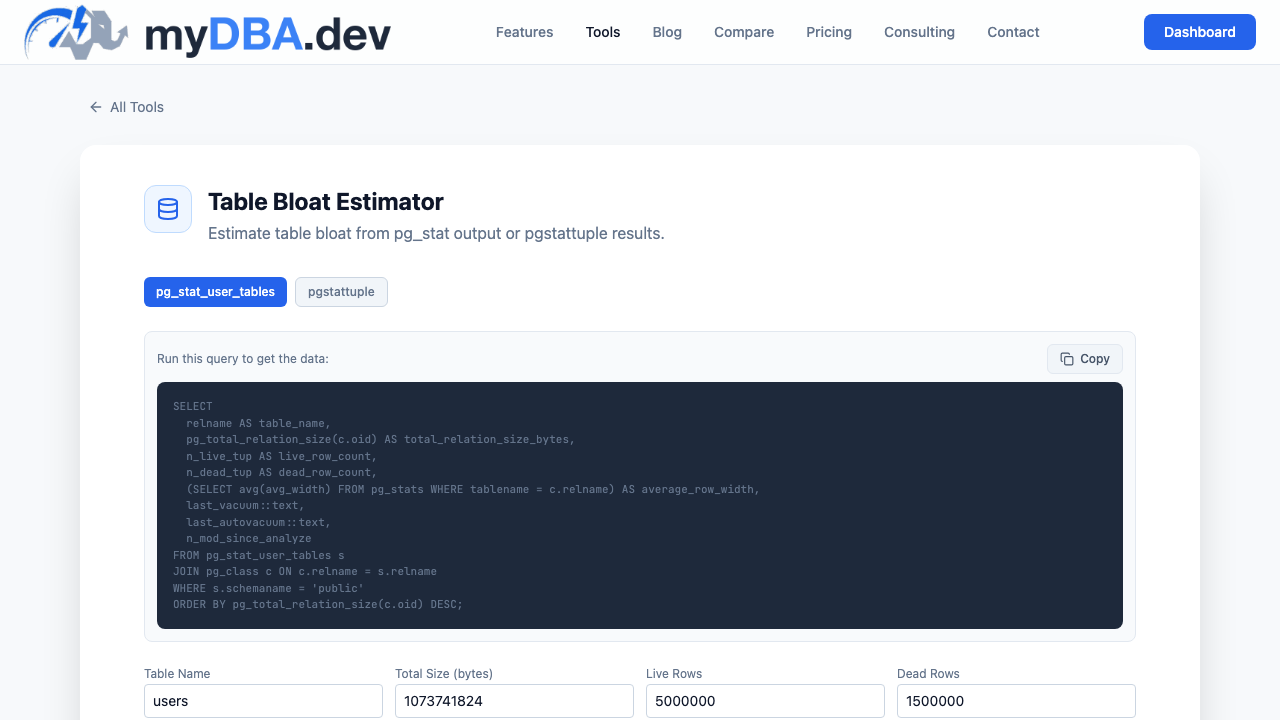Click the myDBA.dev elephant logo
This screenshot has width=1280, height=720.
[x=77, y=32]
